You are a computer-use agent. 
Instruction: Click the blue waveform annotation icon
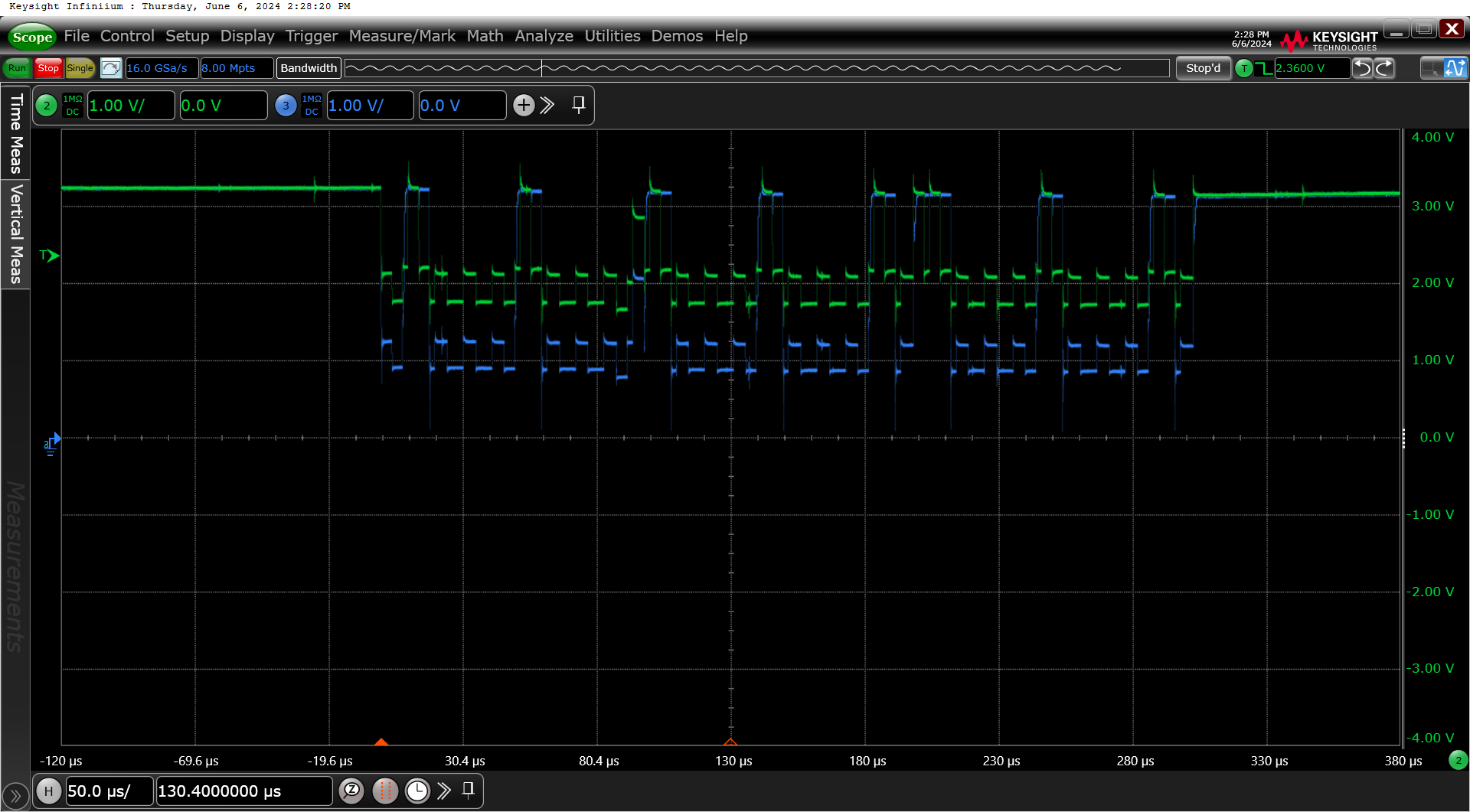click(x=1455, y=68)
